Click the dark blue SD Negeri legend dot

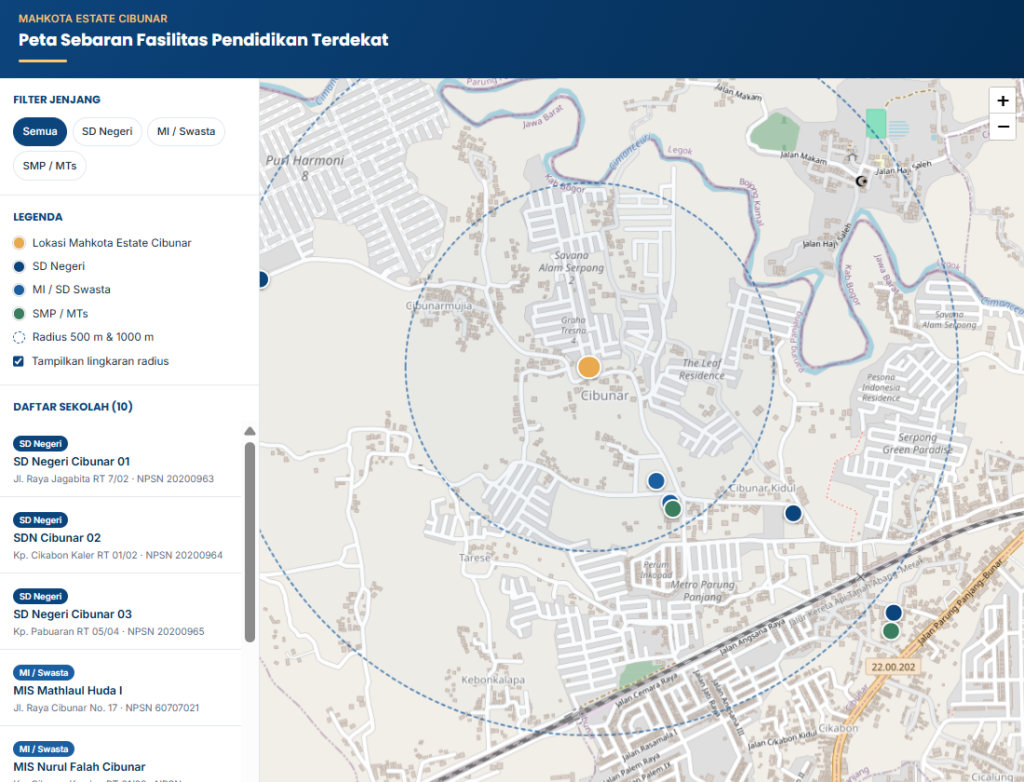[19, 267]
